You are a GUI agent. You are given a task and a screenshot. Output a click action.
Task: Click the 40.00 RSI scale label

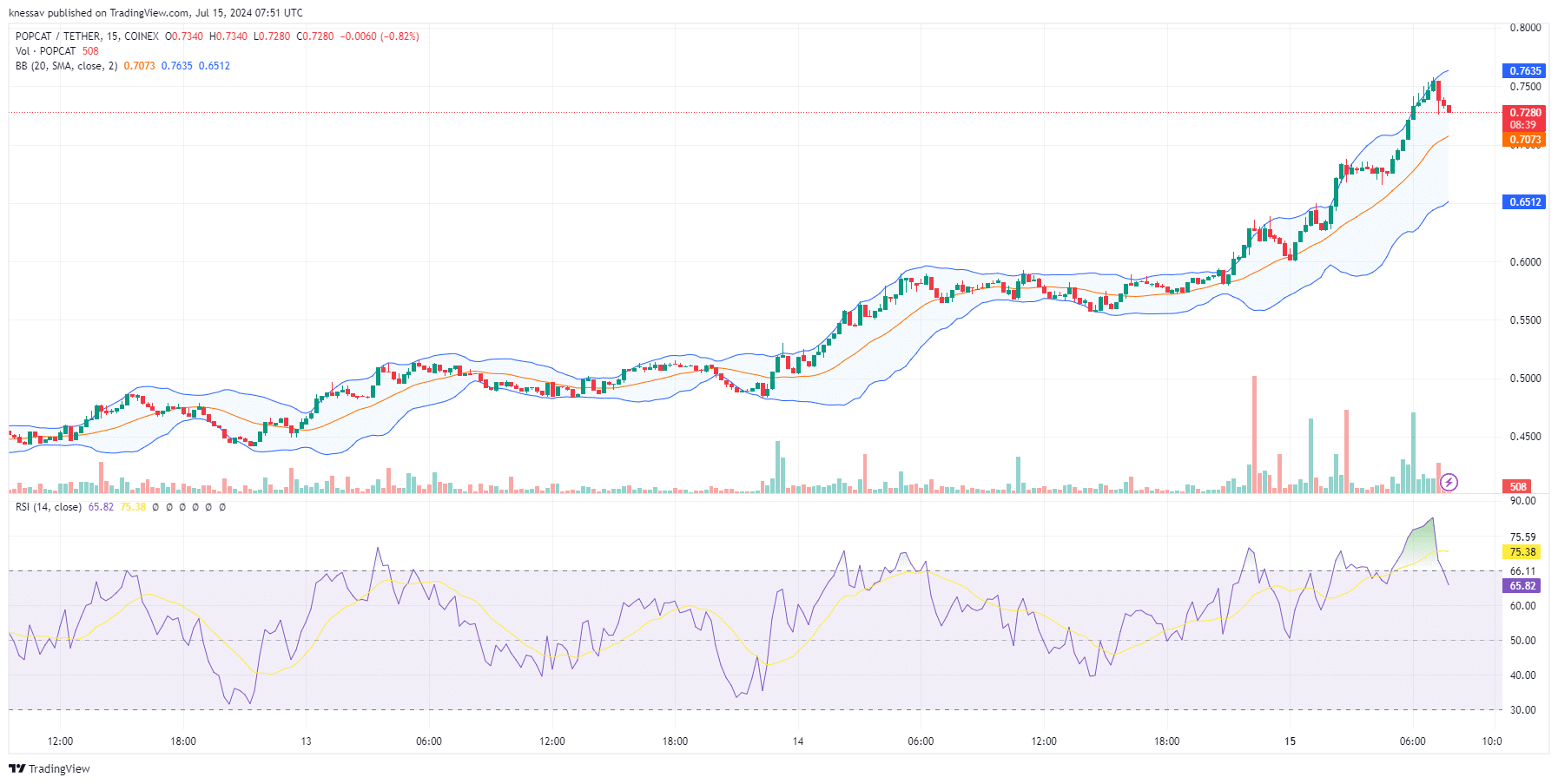1522,675
